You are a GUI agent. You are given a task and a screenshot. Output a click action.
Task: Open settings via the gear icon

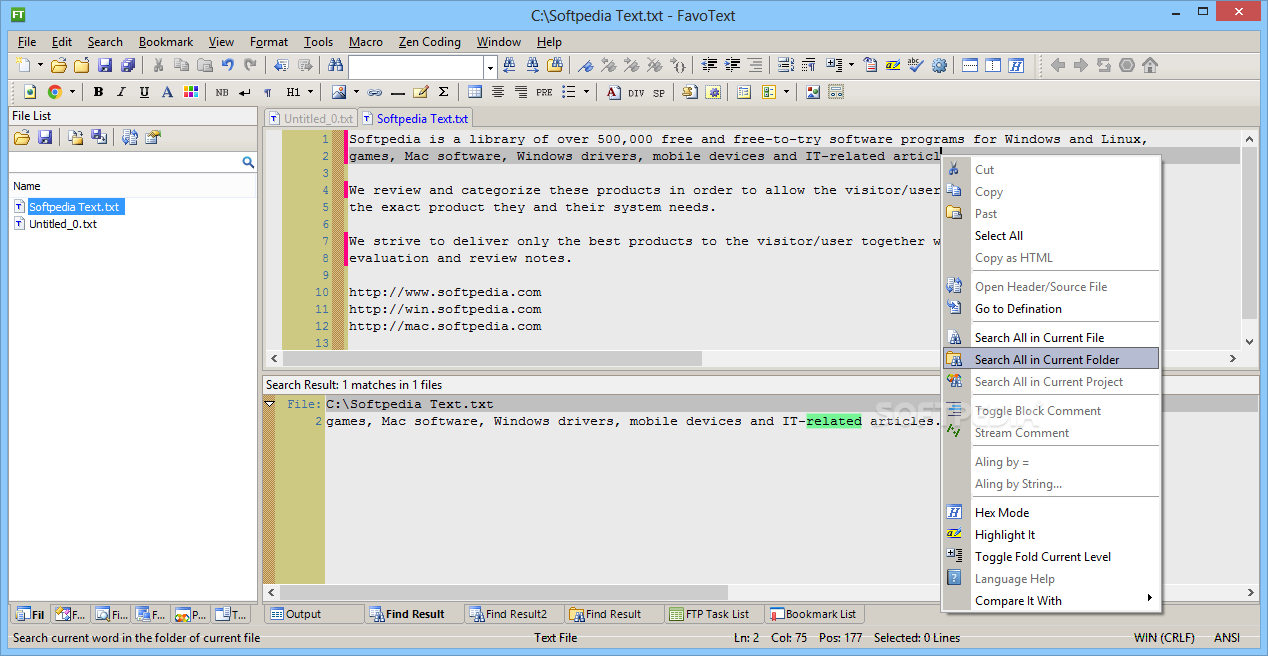tap(939, 65)
